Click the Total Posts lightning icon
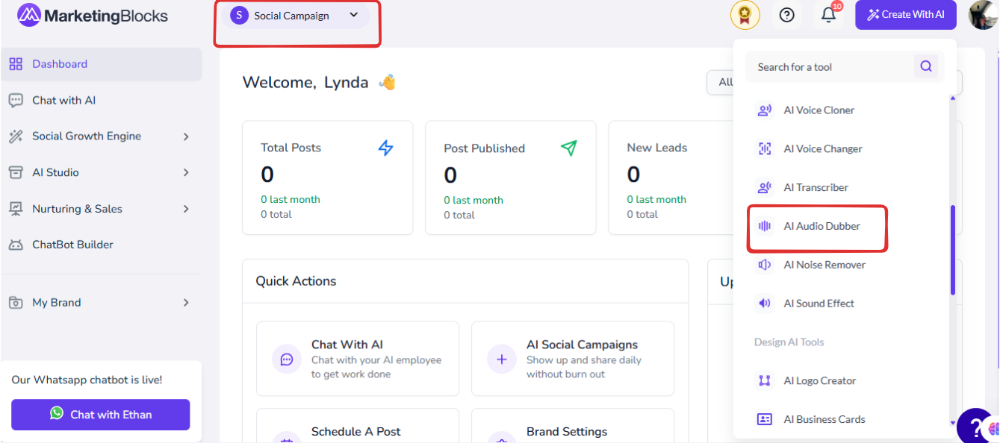This screenshot has width=1000, height=443. (x=386, y=148)
